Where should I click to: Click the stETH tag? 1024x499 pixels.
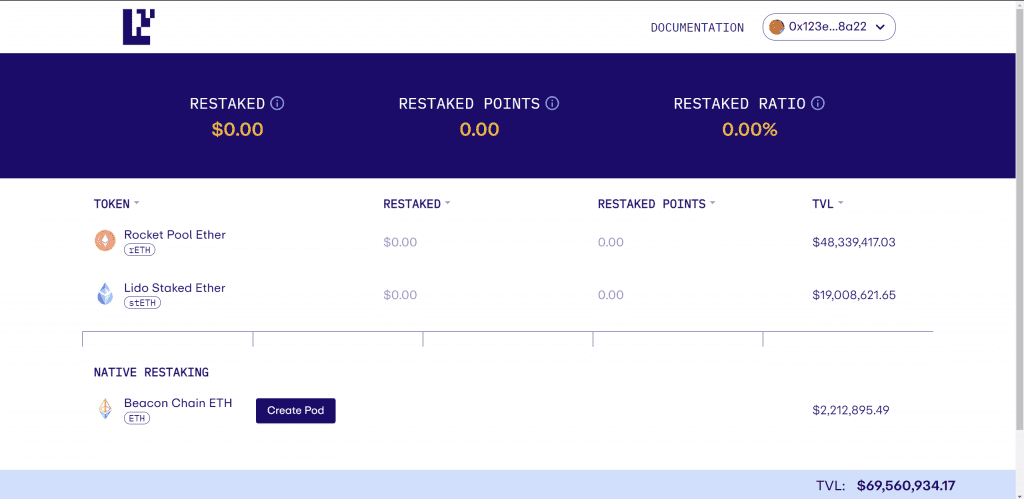point(142,303)
